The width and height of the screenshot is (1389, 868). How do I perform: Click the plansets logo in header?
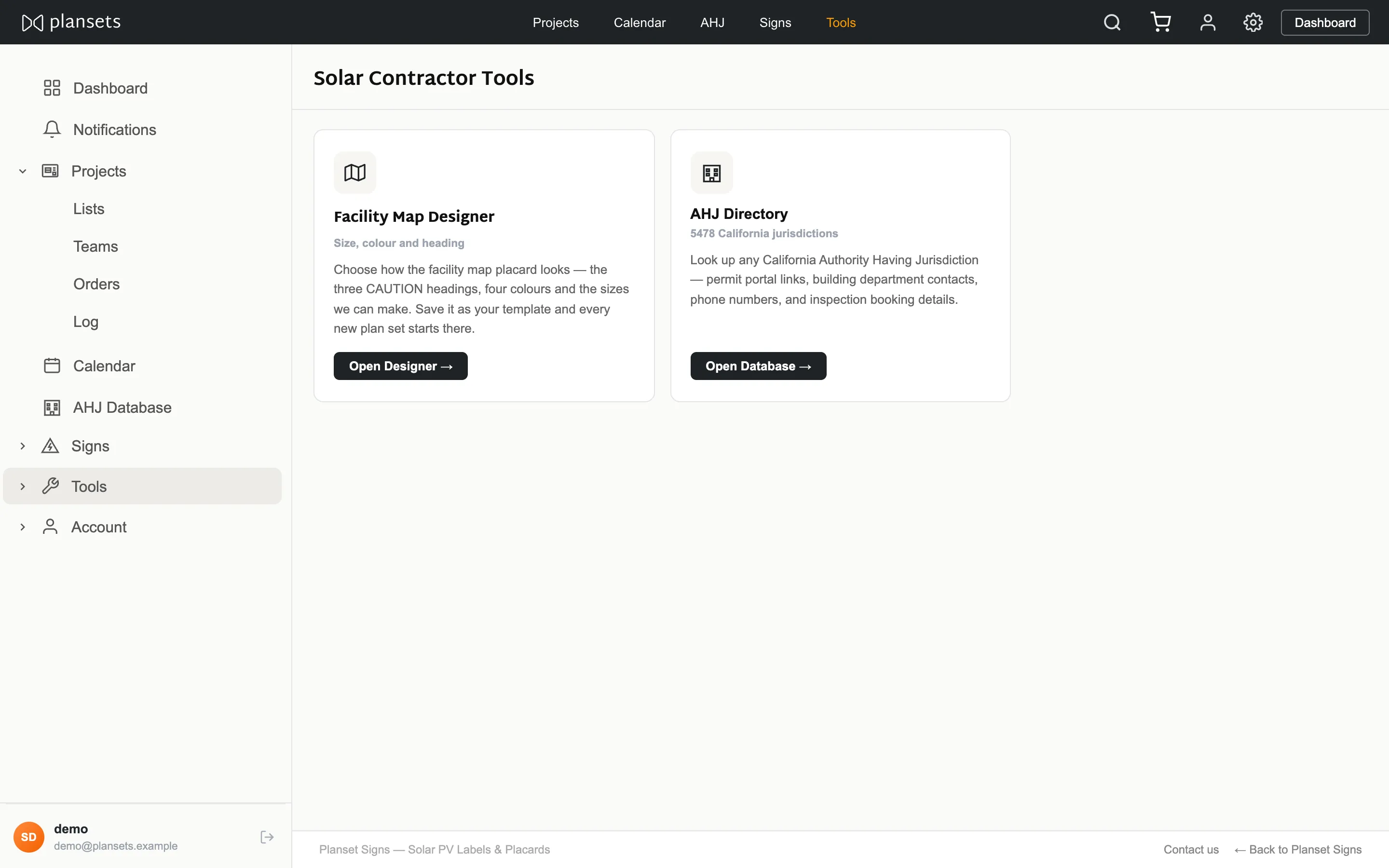[71, 22]
